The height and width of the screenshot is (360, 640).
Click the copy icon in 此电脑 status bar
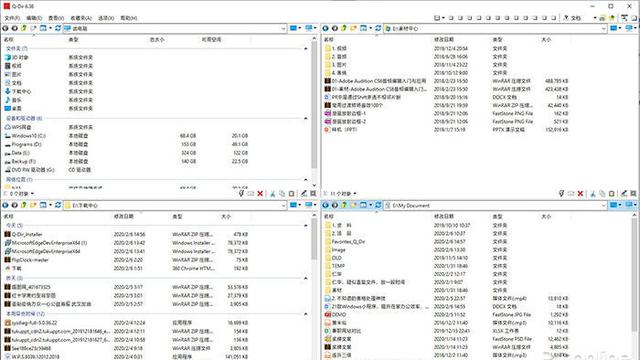pos(282,193)
